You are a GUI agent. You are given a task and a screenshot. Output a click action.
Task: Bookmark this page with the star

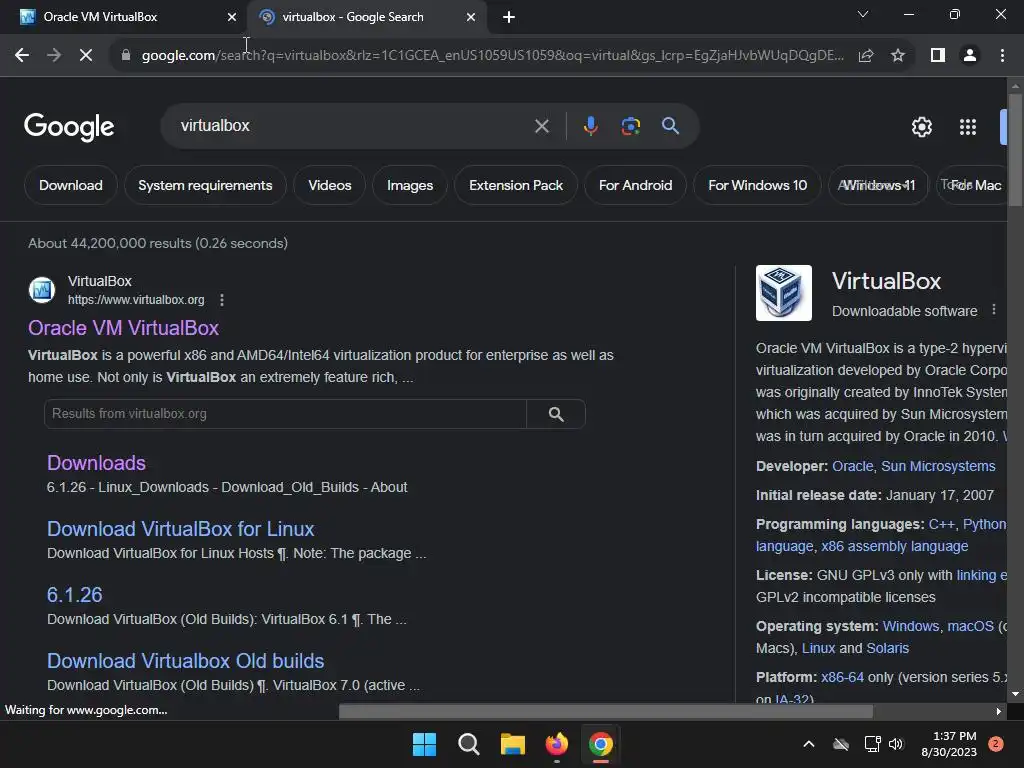898,56
